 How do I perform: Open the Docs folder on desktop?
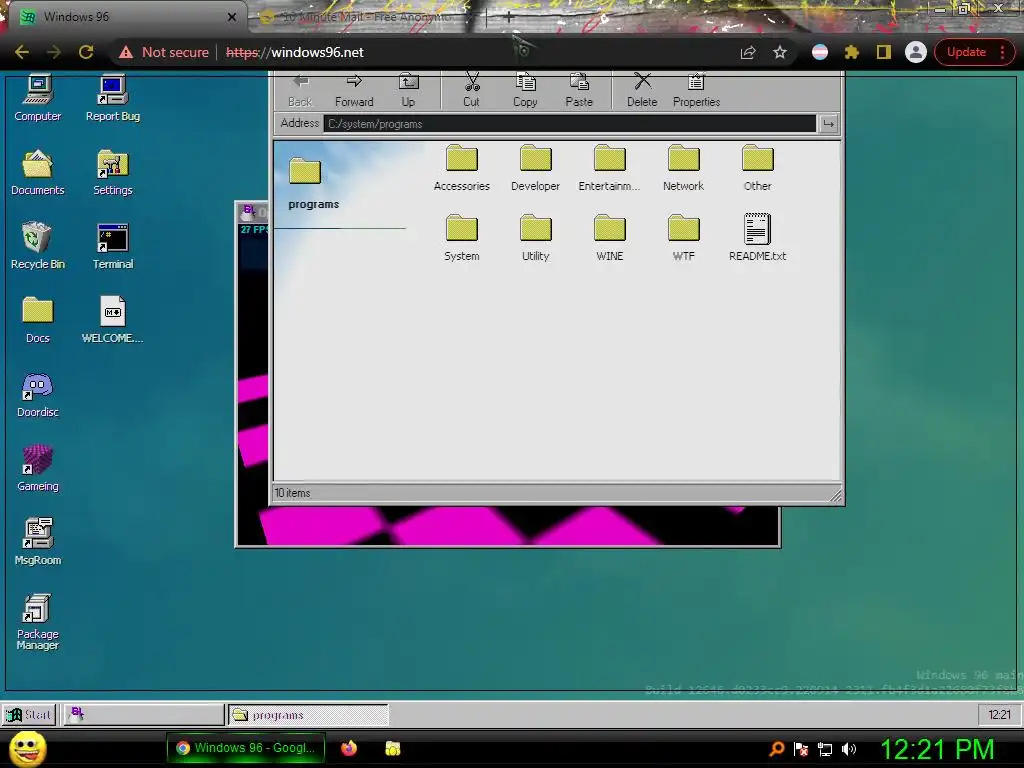37,320
